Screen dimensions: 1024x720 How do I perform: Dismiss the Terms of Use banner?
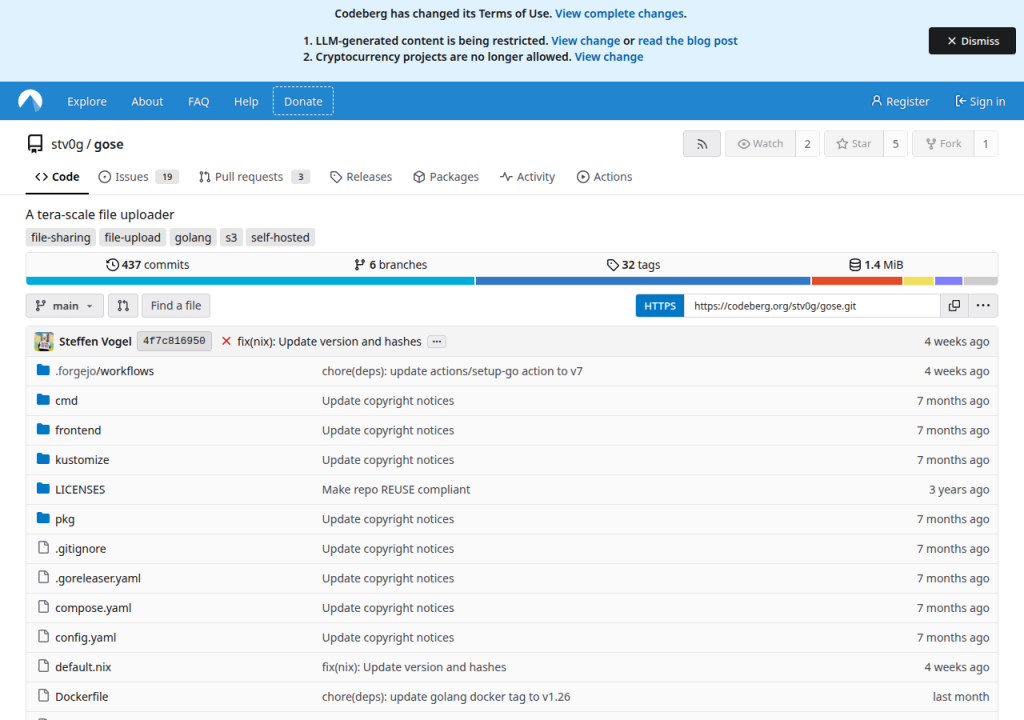point(972,41)
